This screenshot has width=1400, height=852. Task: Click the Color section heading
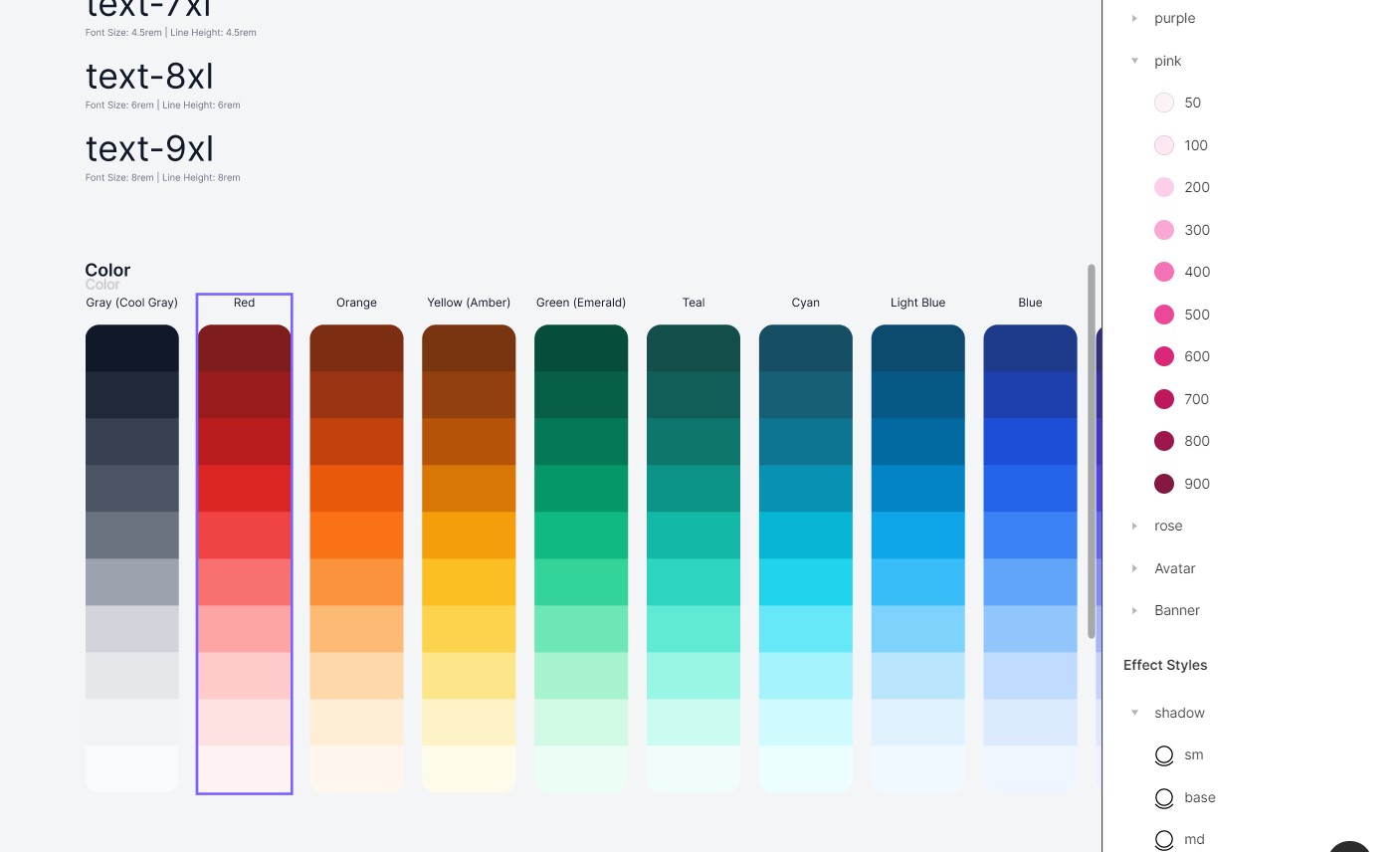[107, 270]
